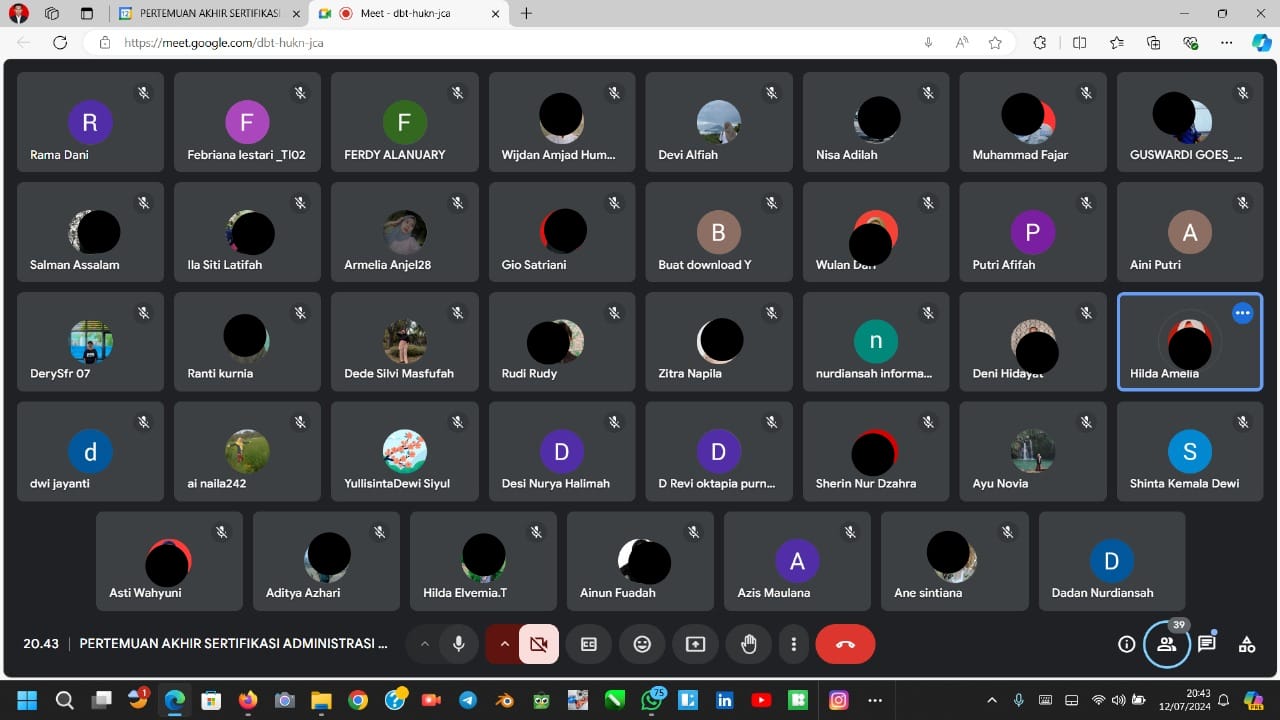Viewport: 1280px width, 720px height.
Task: Expand video settings arrow beside camera
Action: pos(504,645)
